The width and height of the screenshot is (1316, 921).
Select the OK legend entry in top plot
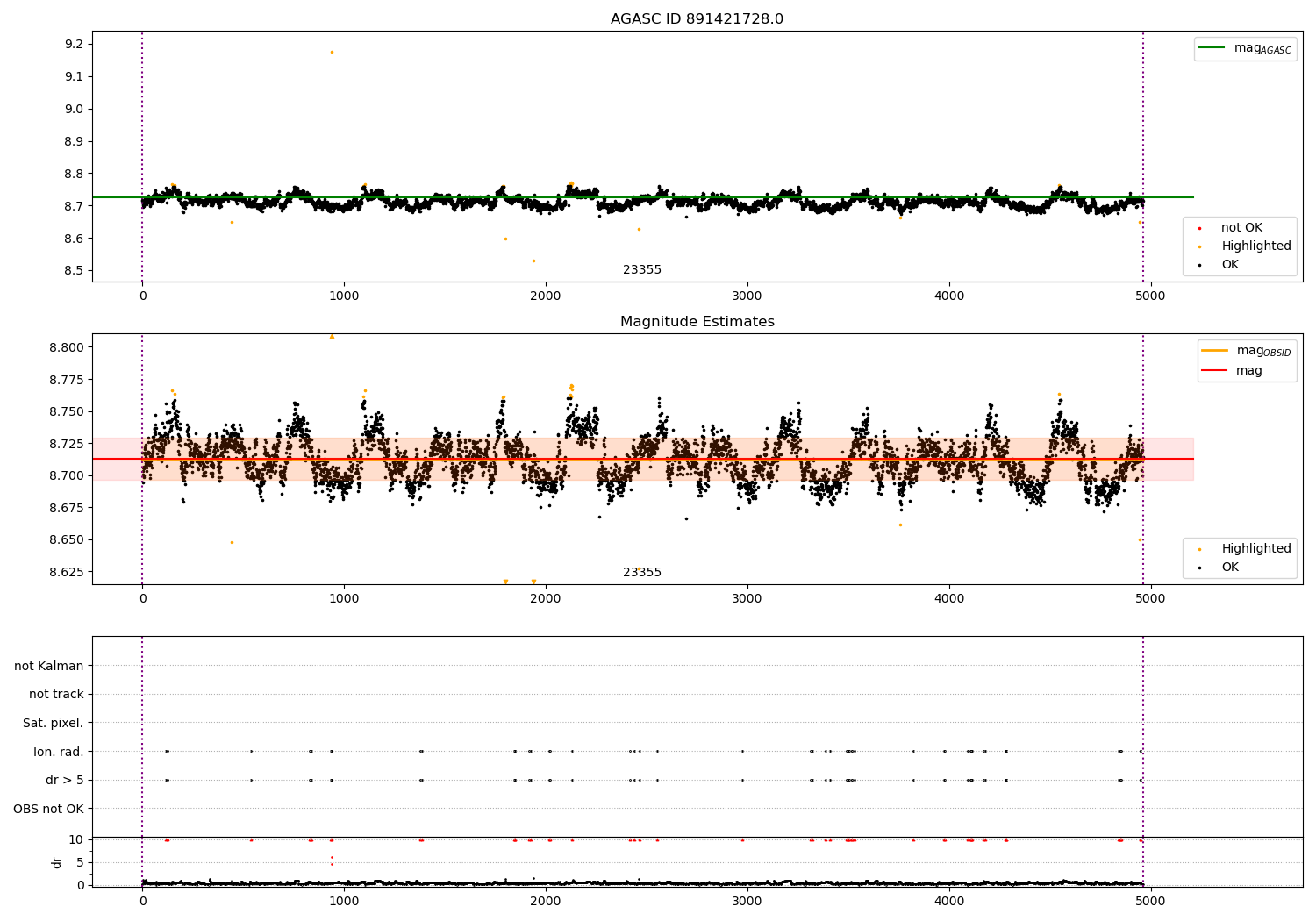pos(1230,265)
